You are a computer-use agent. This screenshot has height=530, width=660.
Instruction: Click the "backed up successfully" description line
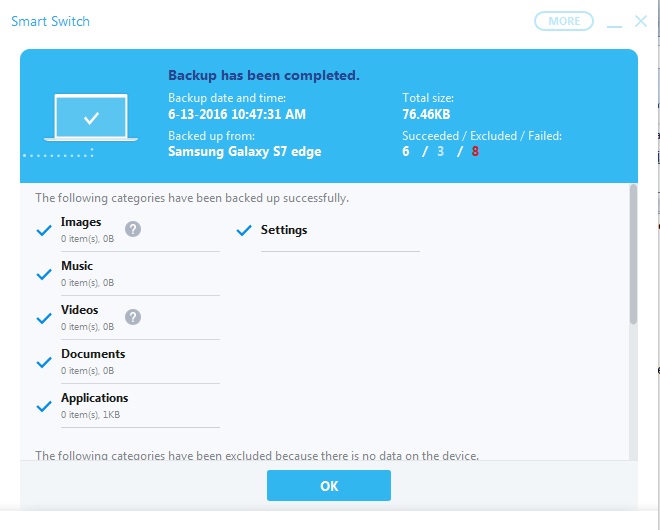pos(192,198)
